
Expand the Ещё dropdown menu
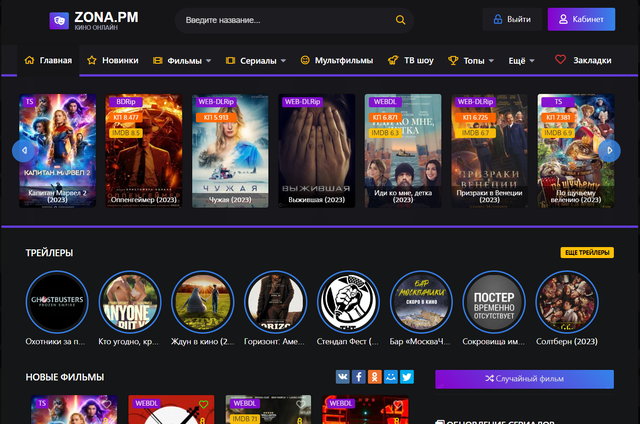[x=521, y=60]
